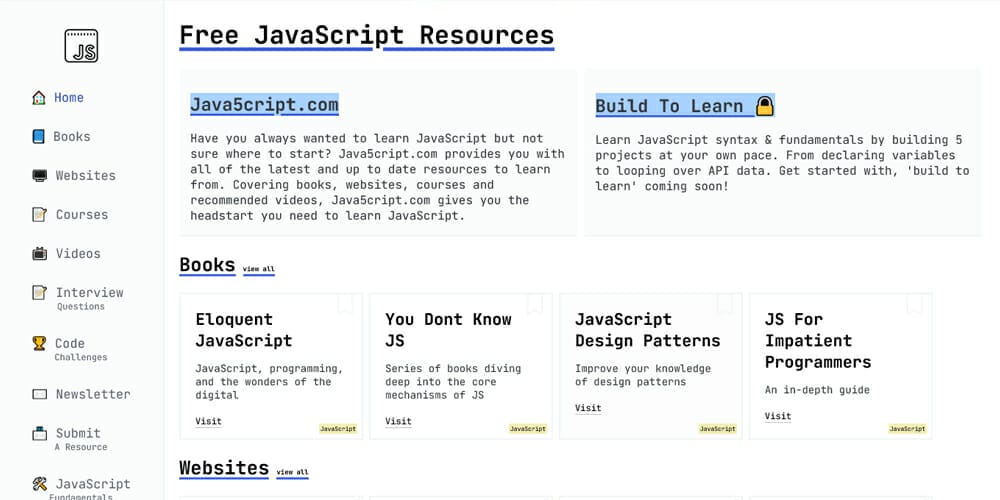
Task: Visit the Eloquent JavaScript book
Action: pos(208,422)
